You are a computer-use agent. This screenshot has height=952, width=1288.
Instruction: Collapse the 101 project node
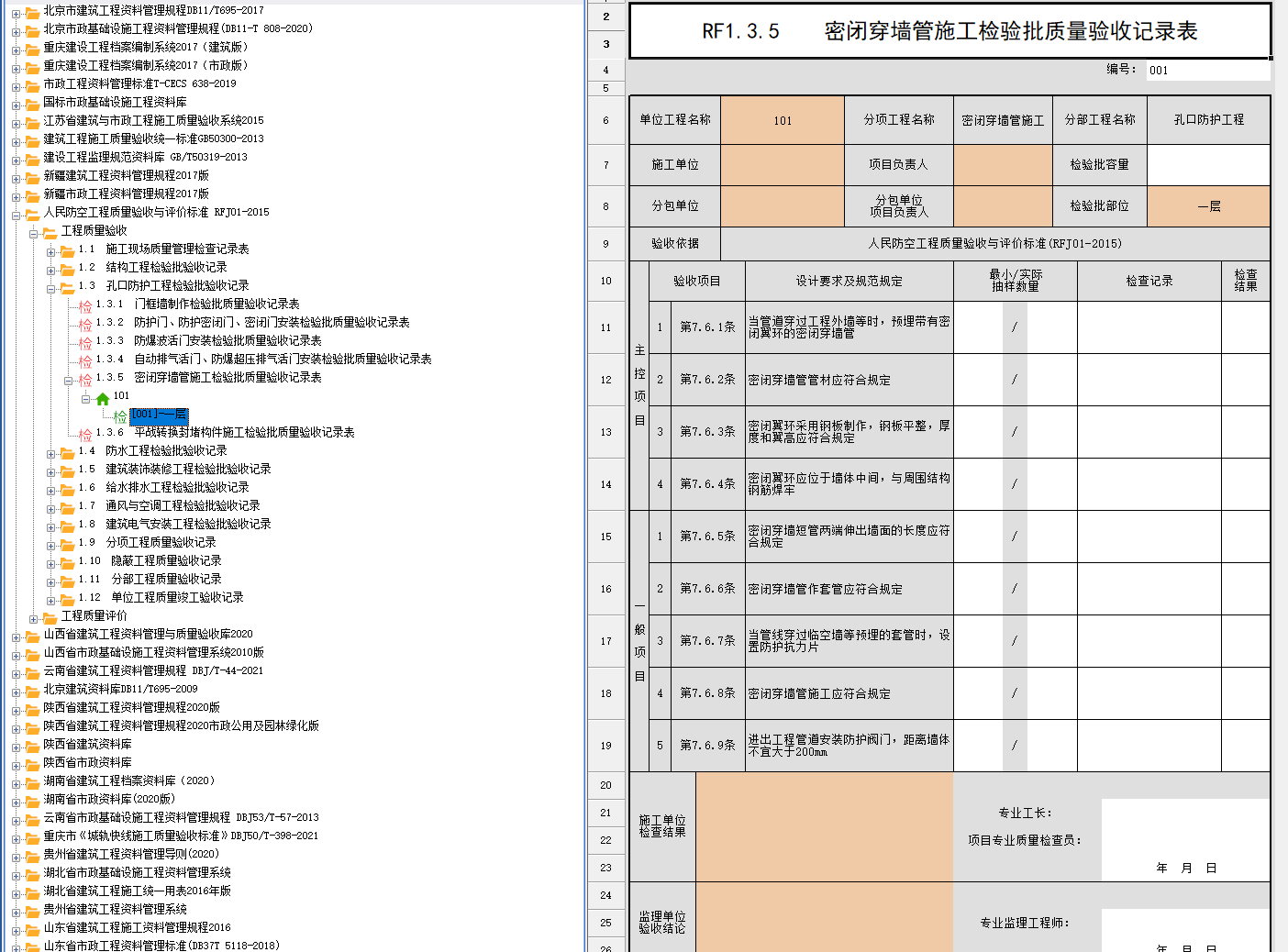tap(85, 398)
